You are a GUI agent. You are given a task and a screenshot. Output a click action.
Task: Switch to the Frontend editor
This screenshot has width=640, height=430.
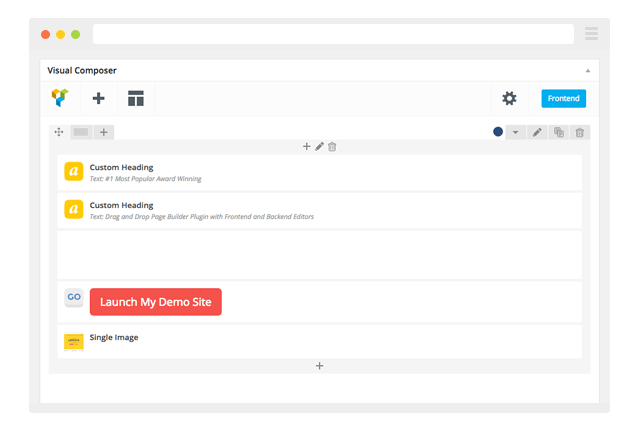pos(563,98)
